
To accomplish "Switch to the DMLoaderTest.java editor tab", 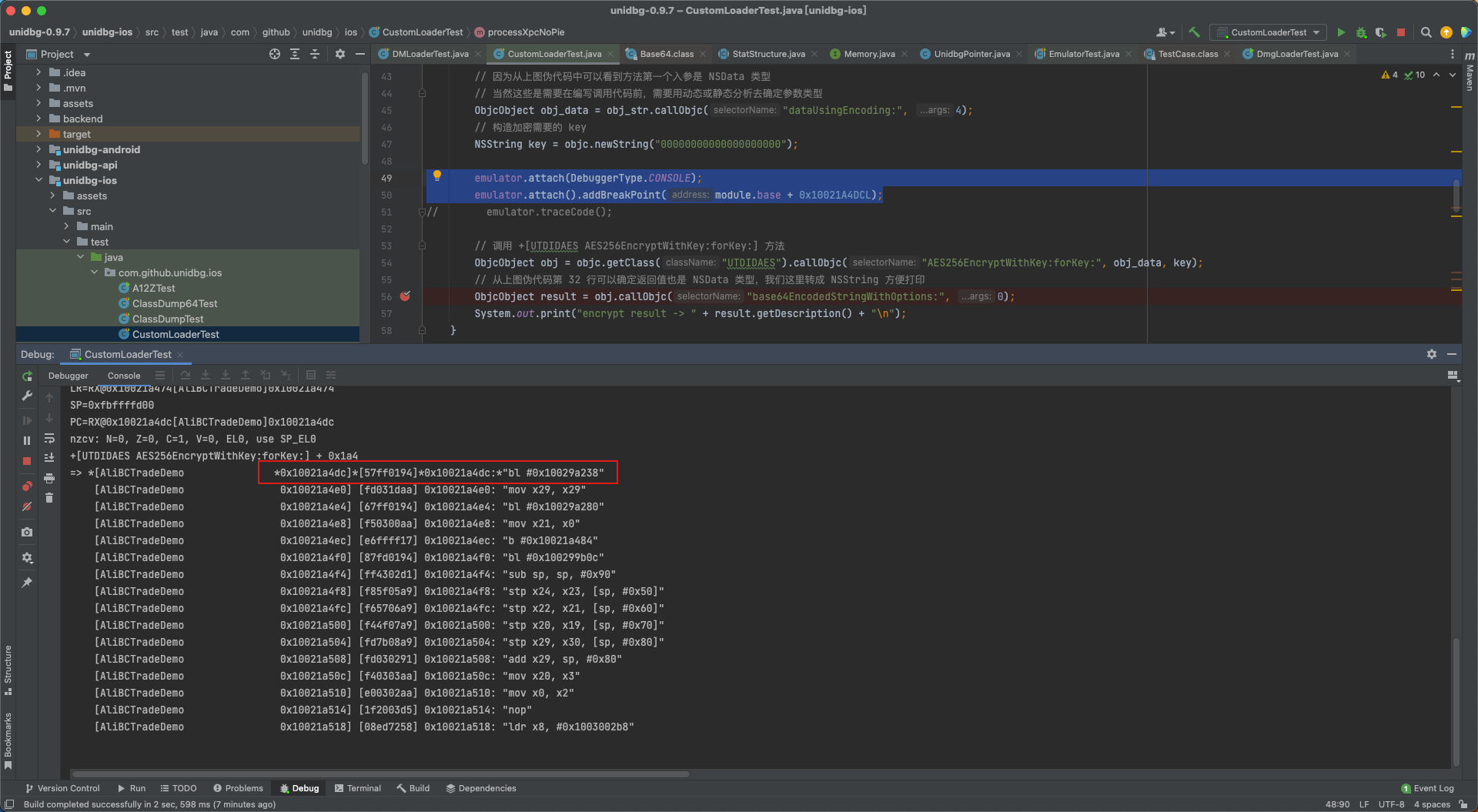I will [x=430, y=54].
